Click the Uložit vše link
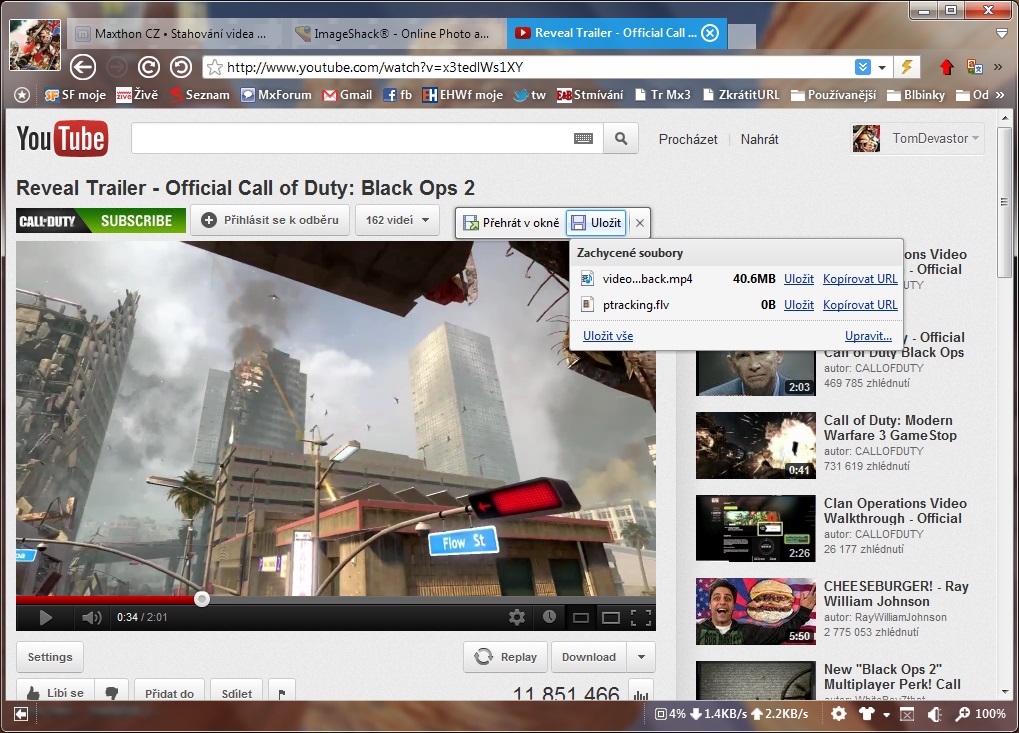The height and width of the screenshot is (733, 1019). click(608, 336)
